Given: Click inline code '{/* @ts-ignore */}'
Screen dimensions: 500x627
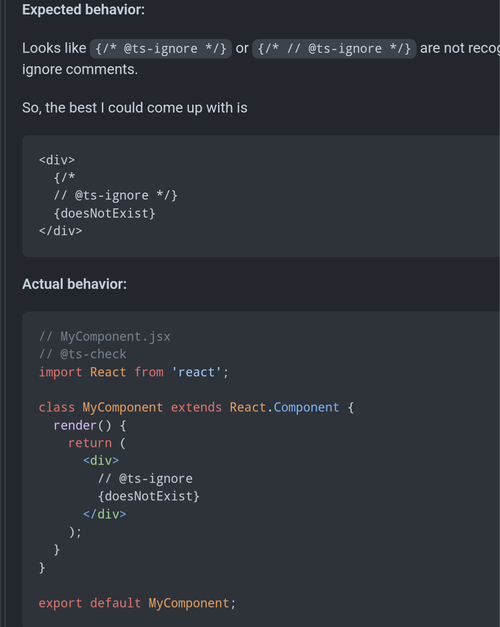Looking at the screenshot, I should tap(161, 49).
